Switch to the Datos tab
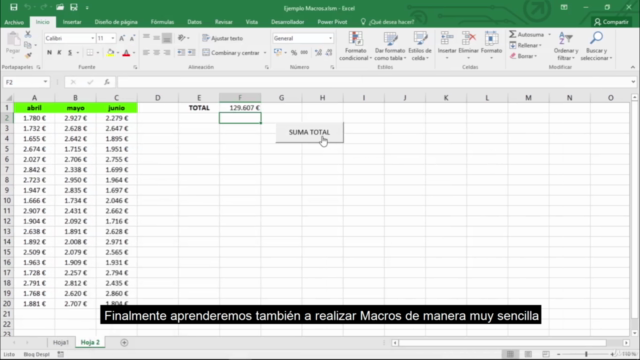Image resolution: width=640 pixels, height=360 pixels. click(194, 22)
